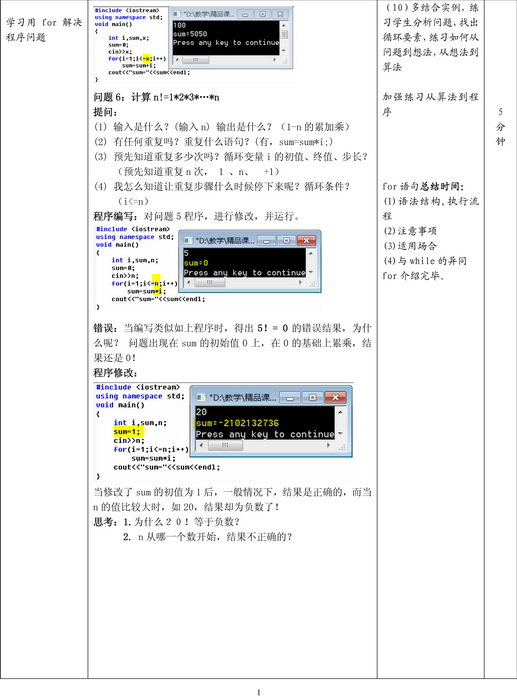The width and height of the screenshot is (517, 700).
Task: Minimize the console window showing sum=-2102132736
Action: point(290,397)
